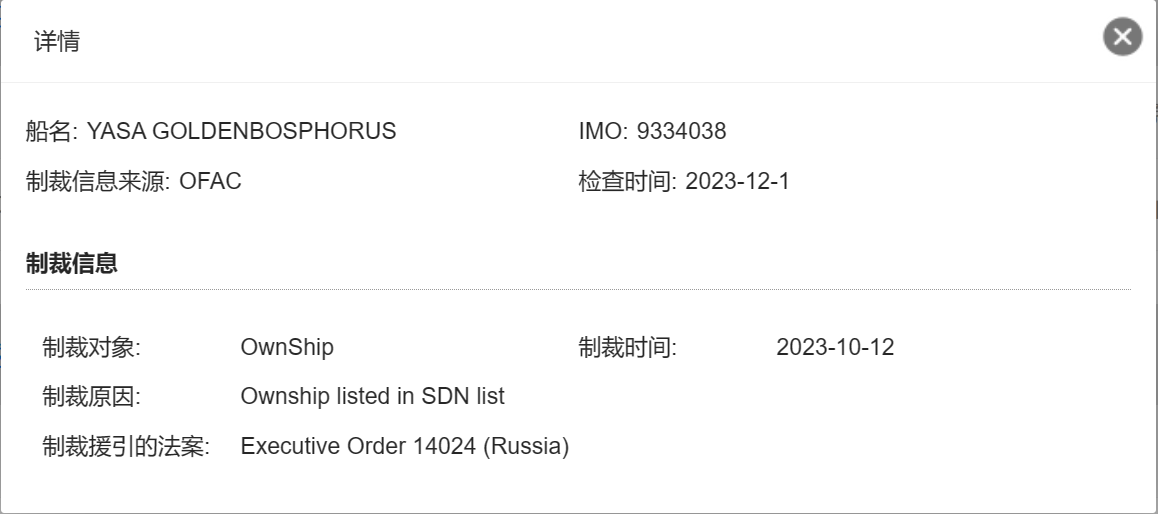
Task: Click the 制裁信息来源 label
Action: (98, 182)
